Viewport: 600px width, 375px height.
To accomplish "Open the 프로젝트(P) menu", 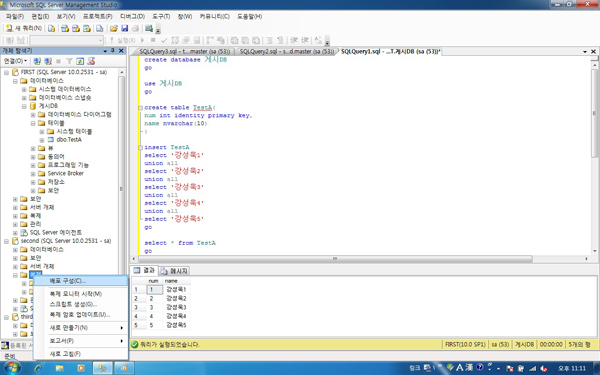I will (98, 16).
